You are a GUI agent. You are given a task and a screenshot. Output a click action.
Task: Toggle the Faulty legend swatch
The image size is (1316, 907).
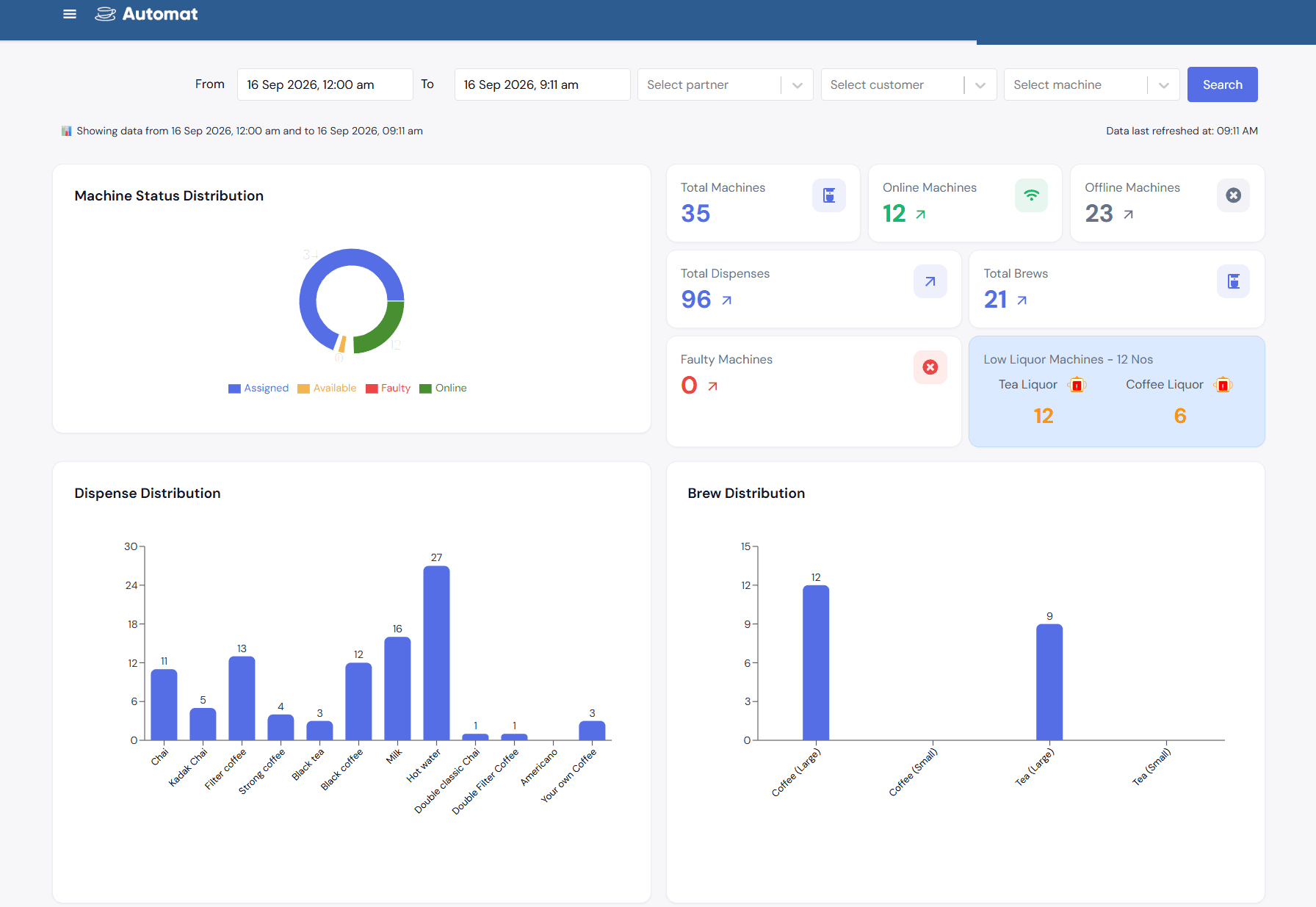tap(372, 389)
